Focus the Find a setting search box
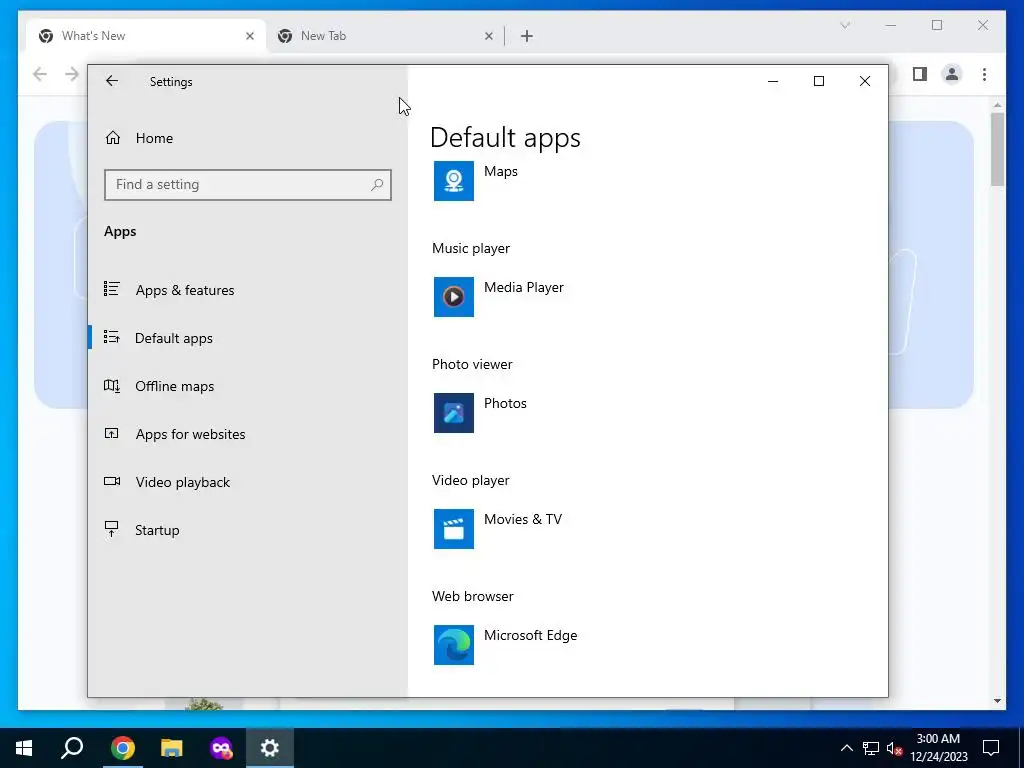1024x768 pixels. 248,185
